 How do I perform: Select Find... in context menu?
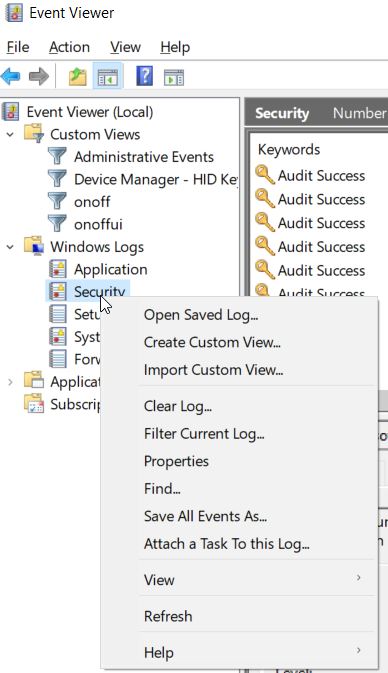click(162, 489)
